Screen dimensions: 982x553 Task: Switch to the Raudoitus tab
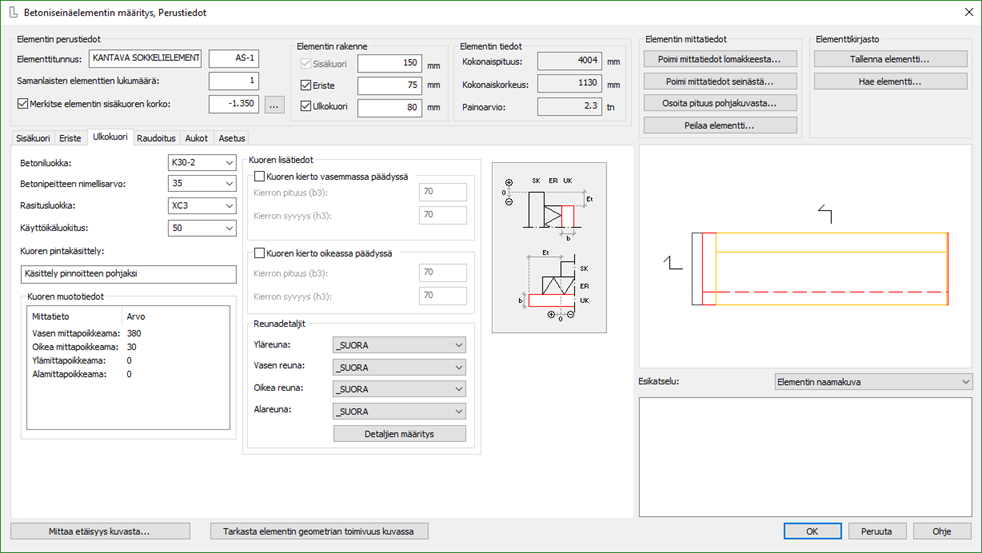pos(156,138)
